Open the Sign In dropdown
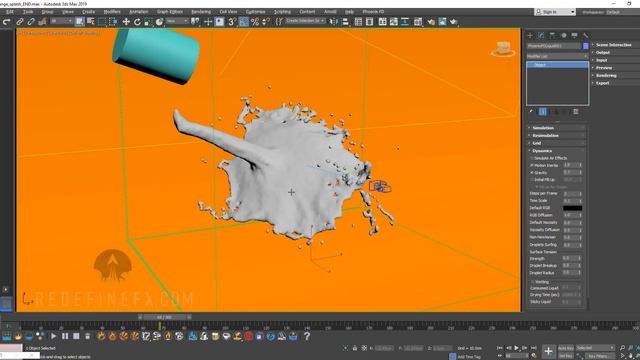640x360 pixels. [x=555, y=12]
